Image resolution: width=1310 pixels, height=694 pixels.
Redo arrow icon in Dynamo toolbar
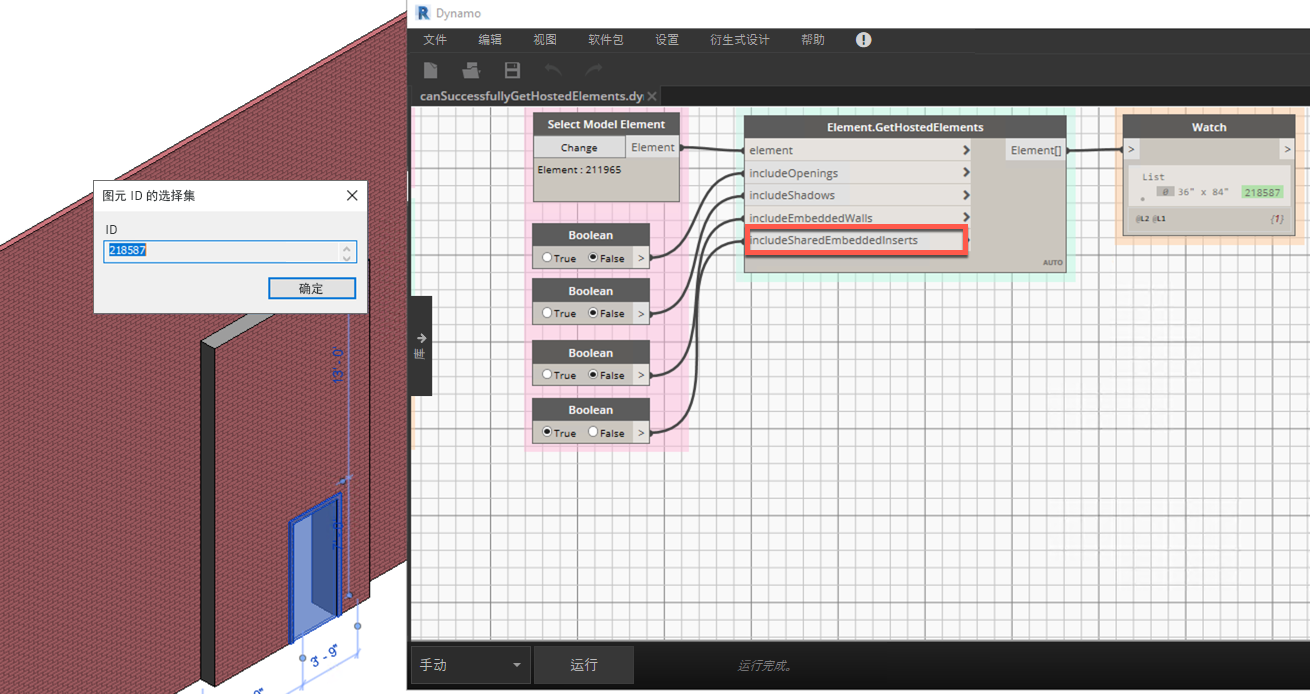[594, 70]
